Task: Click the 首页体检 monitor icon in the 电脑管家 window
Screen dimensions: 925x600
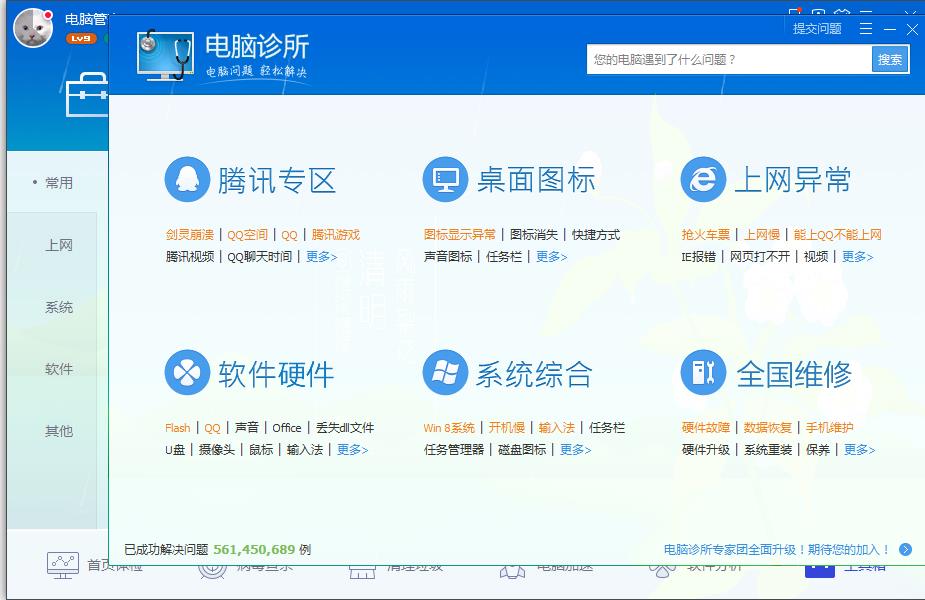Action: click(63, 565)
